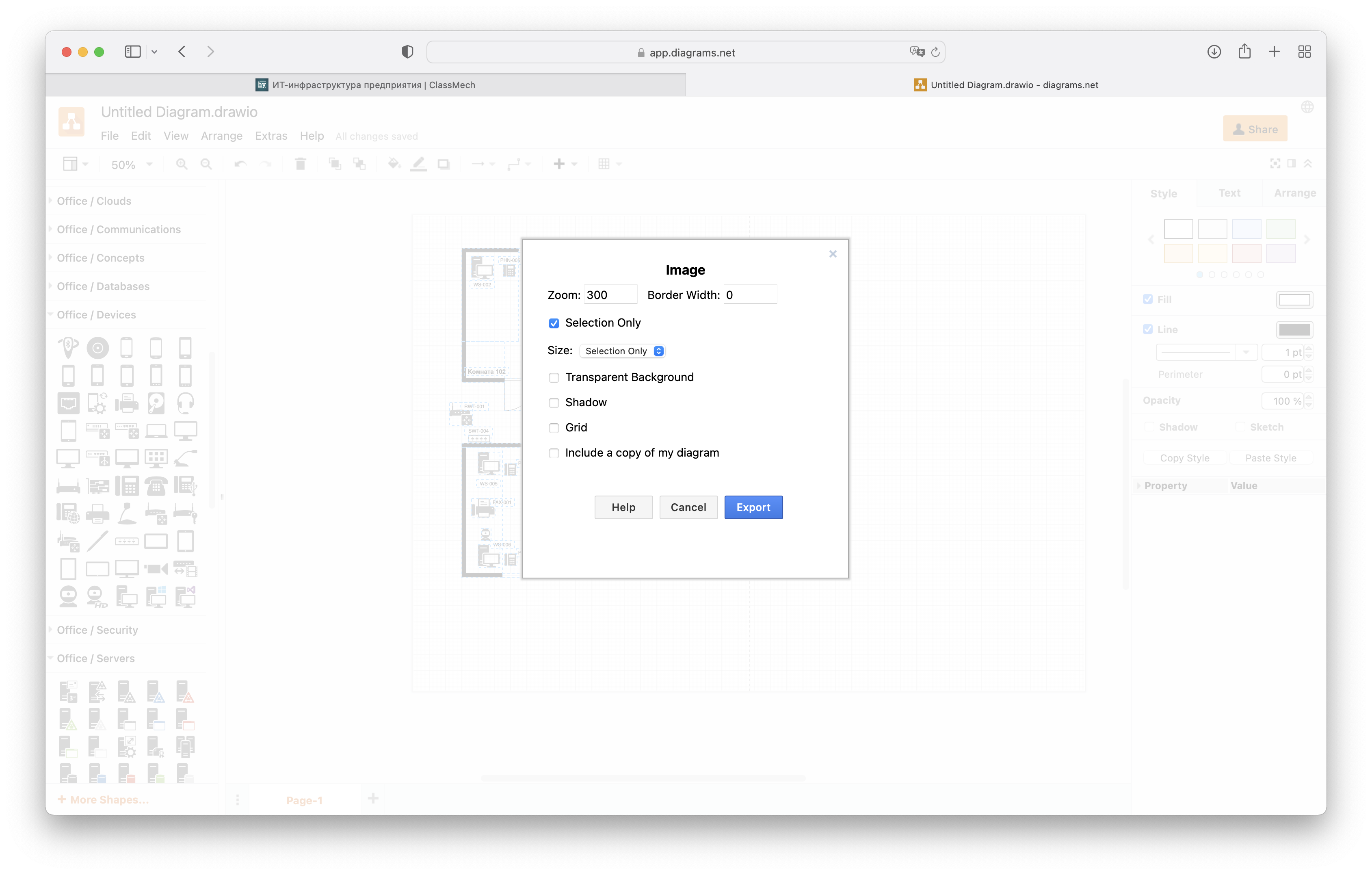Check Include a copy of my diagram

point(554,453)
